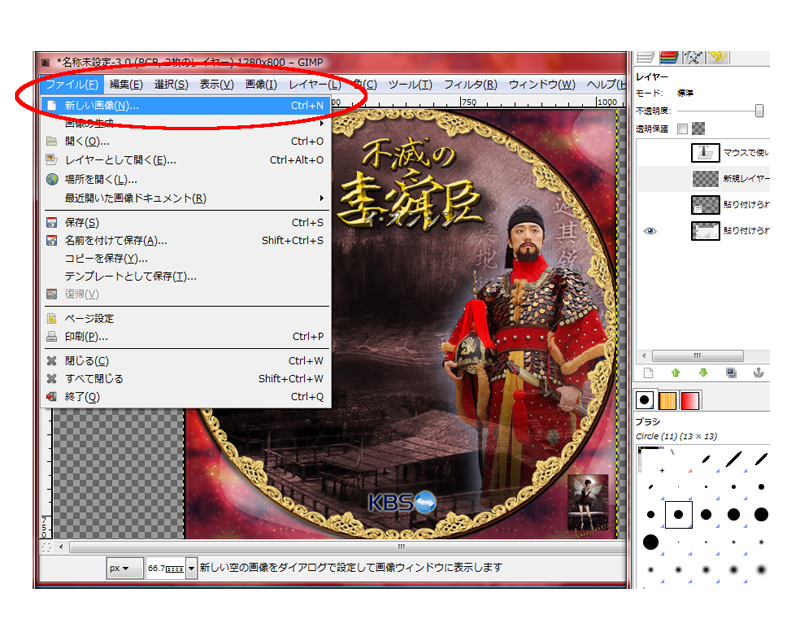
Task: Open the 表示(V) menu
Action: [217, 84]
